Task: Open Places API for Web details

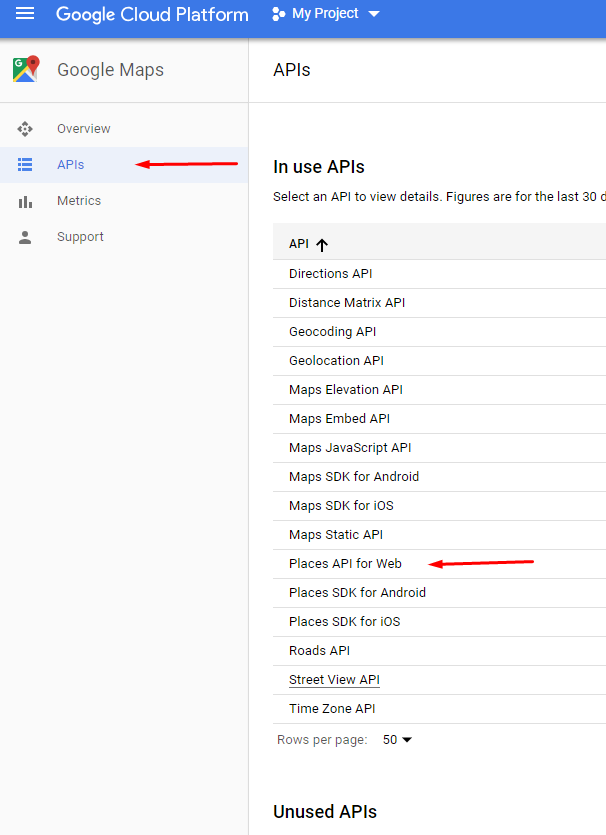Action: 345,564
